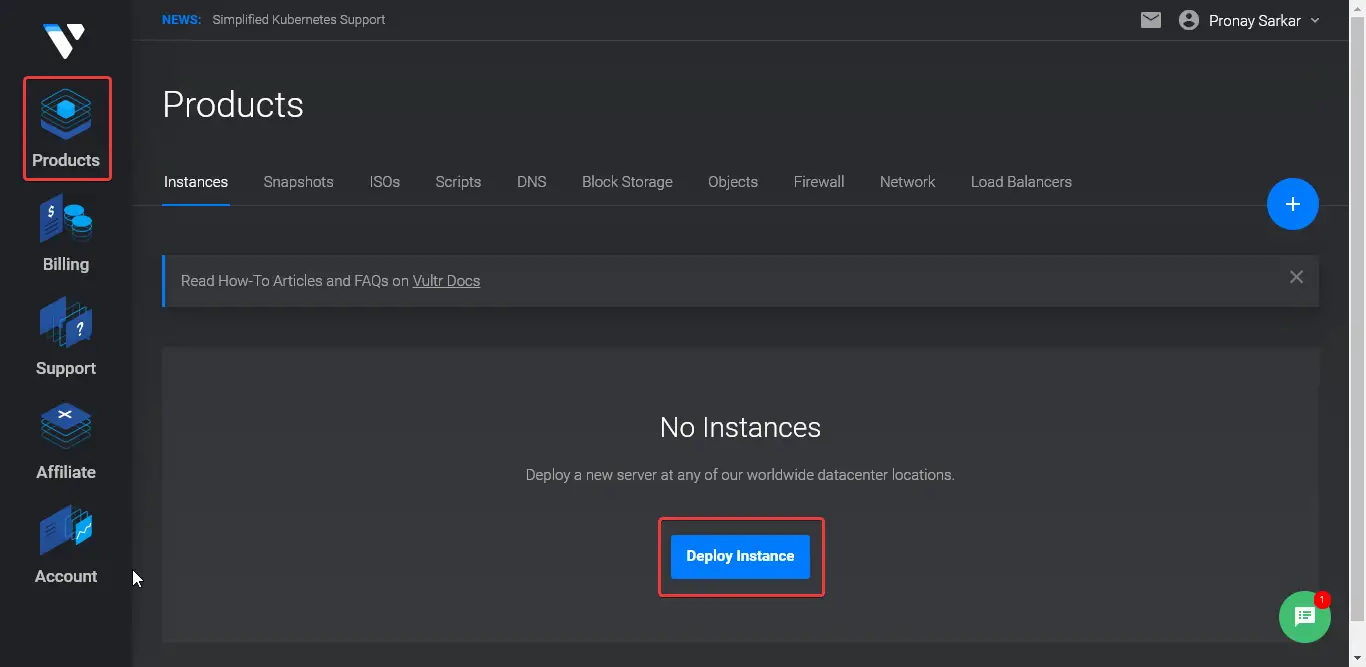Switch to the Snapshots tab
The image size is (1366, 667).
(x=299, y=182)
